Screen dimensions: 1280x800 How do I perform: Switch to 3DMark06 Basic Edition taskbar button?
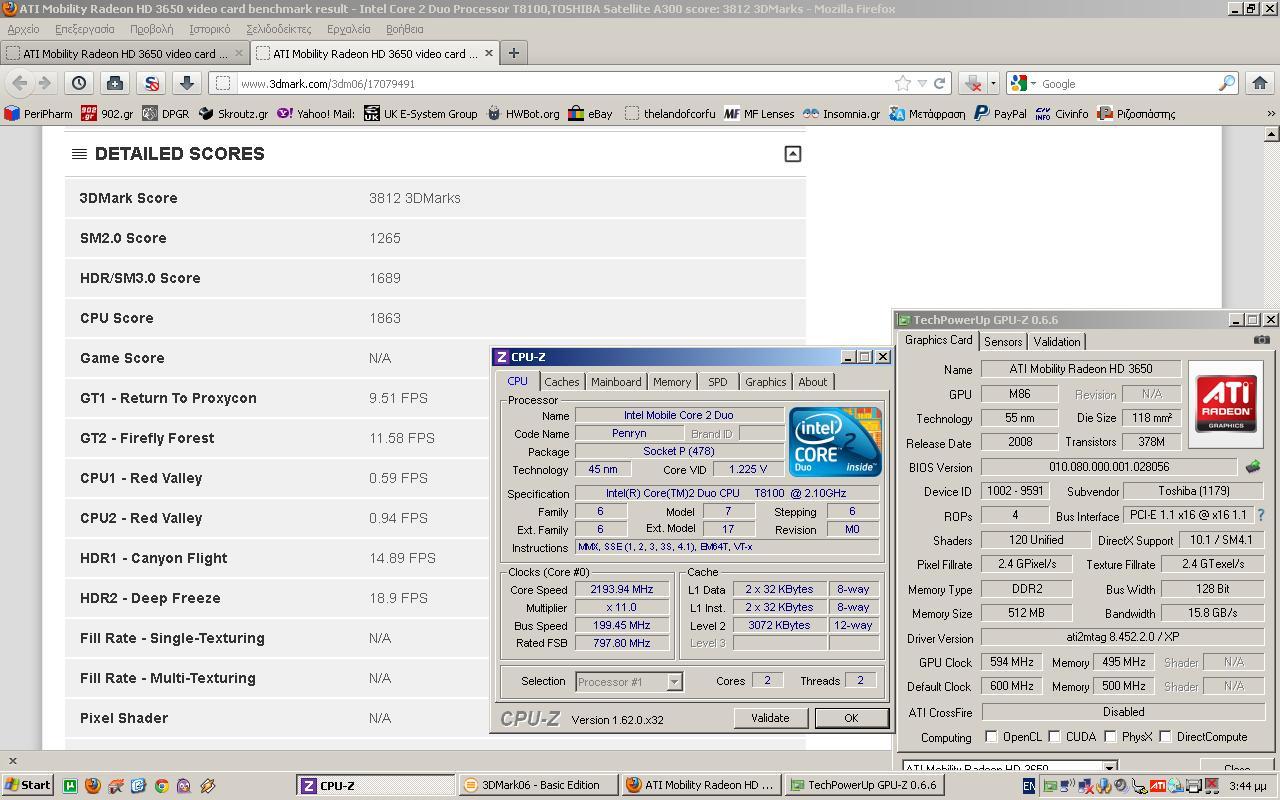538,785
